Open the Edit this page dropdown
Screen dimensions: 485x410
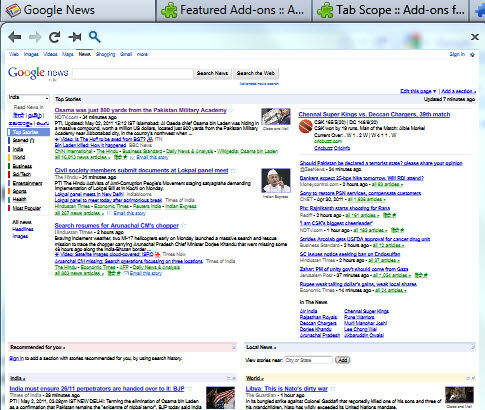418,91
